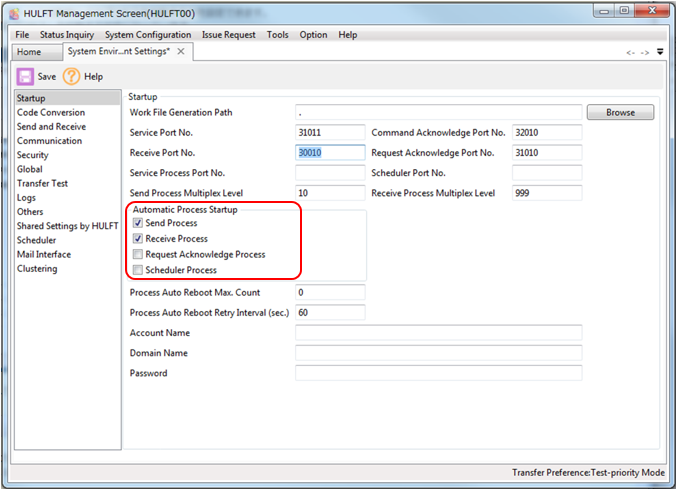Open the tab list dropdown arrow

tap(659, 52)
